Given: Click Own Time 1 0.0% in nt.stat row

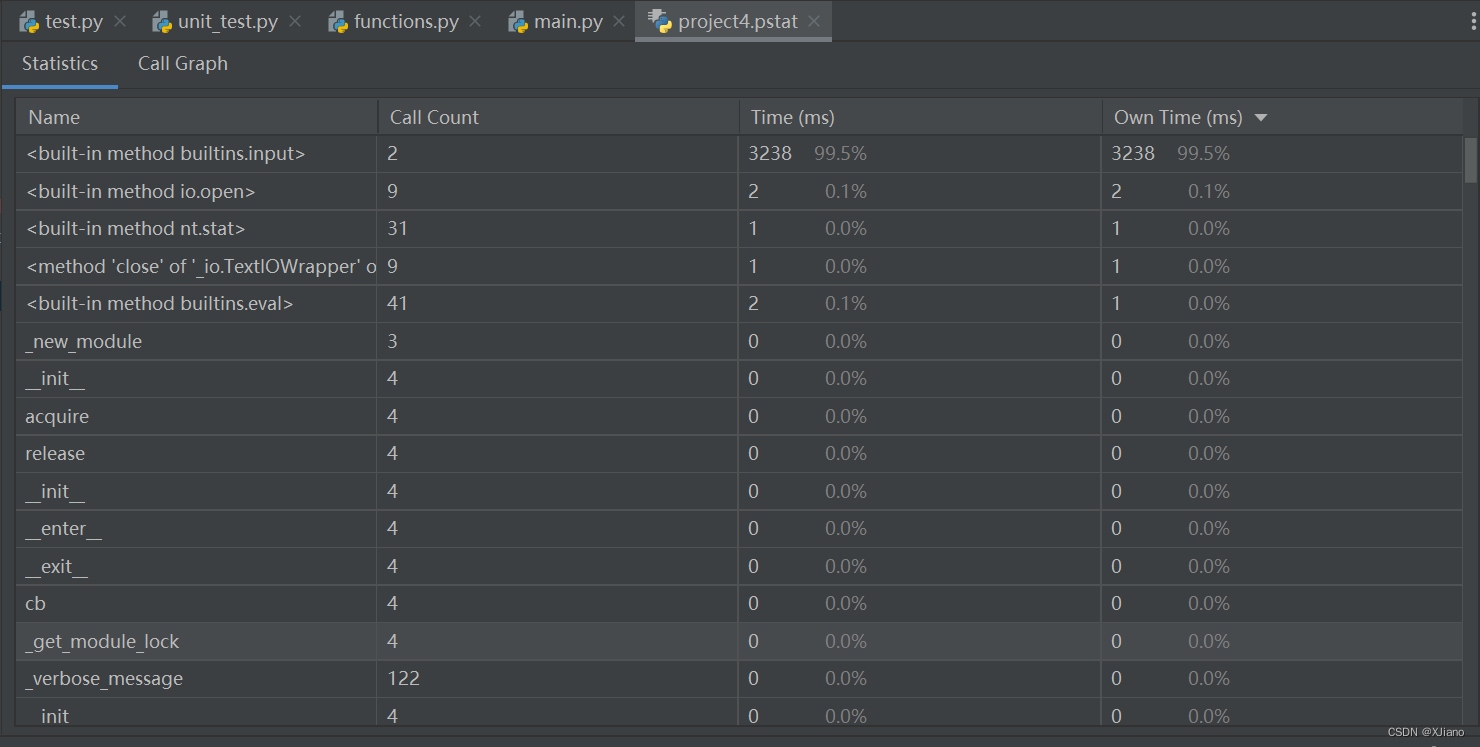Looking at the screenshot, I should [x=1170, y=229].
